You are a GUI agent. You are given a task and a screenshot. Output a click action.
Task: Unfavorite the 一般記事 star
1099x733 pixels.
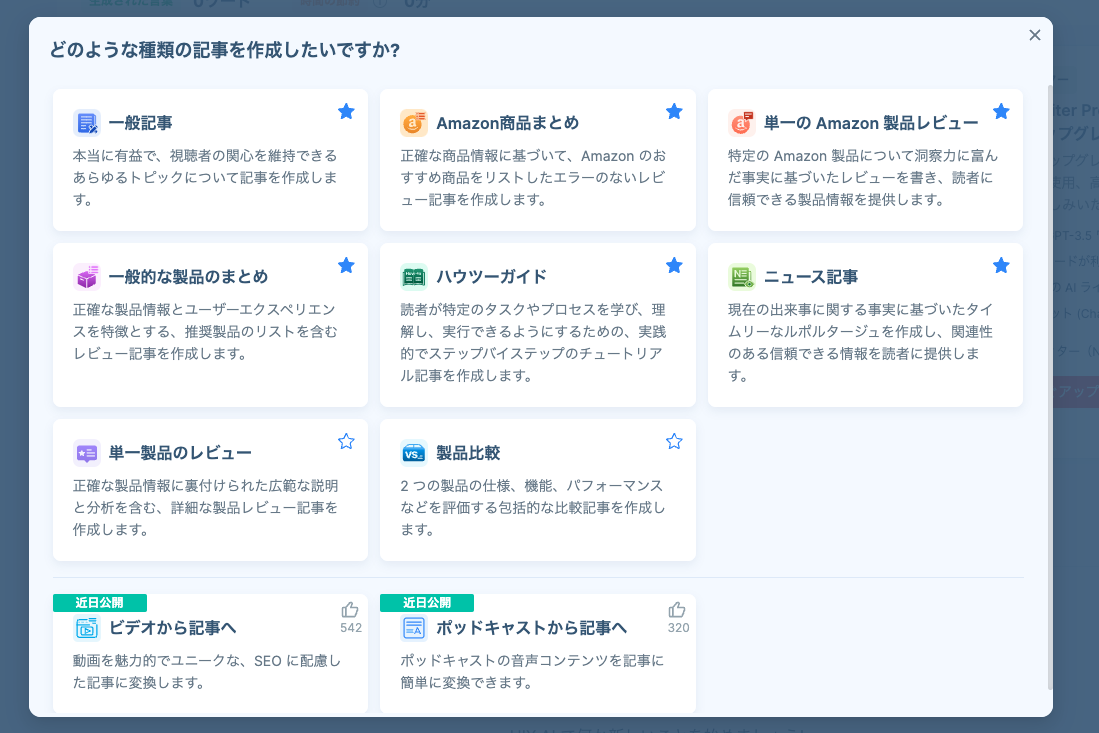pyautogui.click(x=346, y=111)
